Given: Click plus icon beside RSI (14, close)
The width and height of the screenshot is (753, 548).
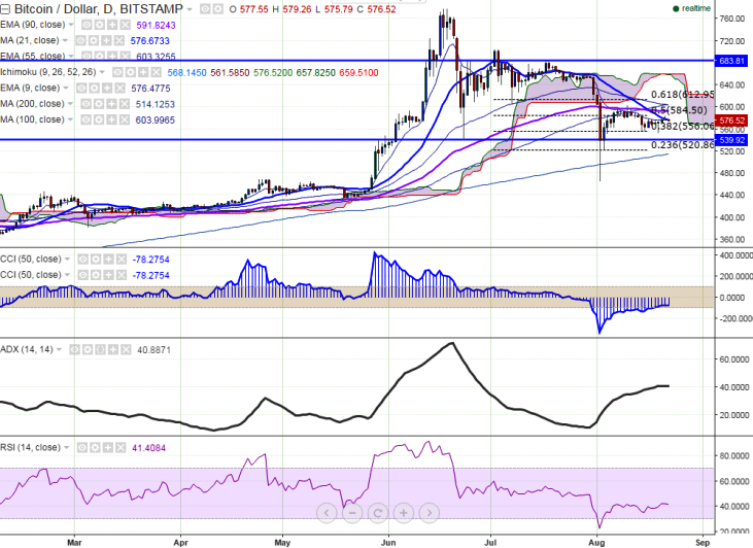Looking at the screenshot, I should pyautogui.click(x=108, y=448).
